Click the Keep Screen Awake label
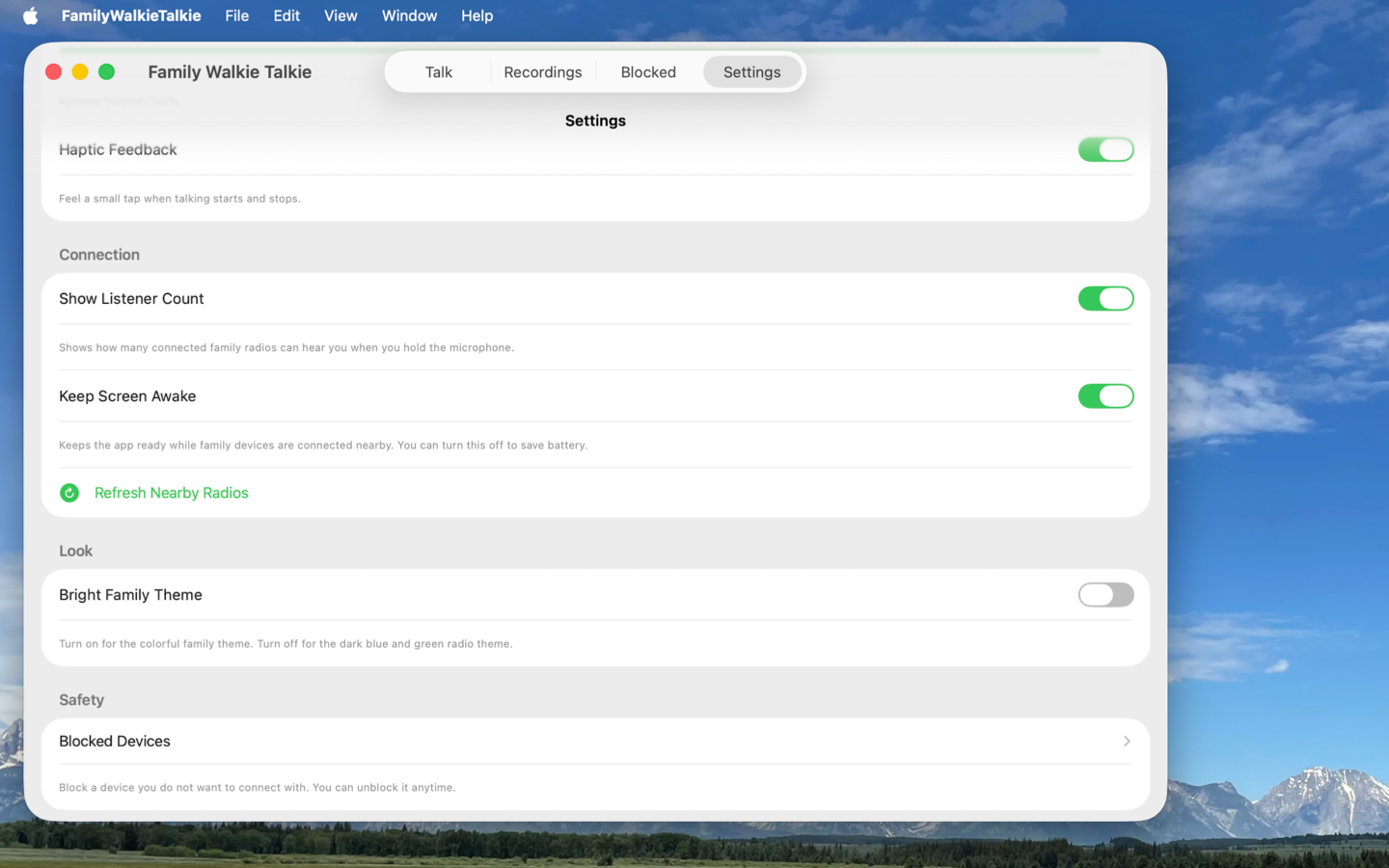This screenshot has width=1389, height=868. pyautogui.click(x=127, y=396)
